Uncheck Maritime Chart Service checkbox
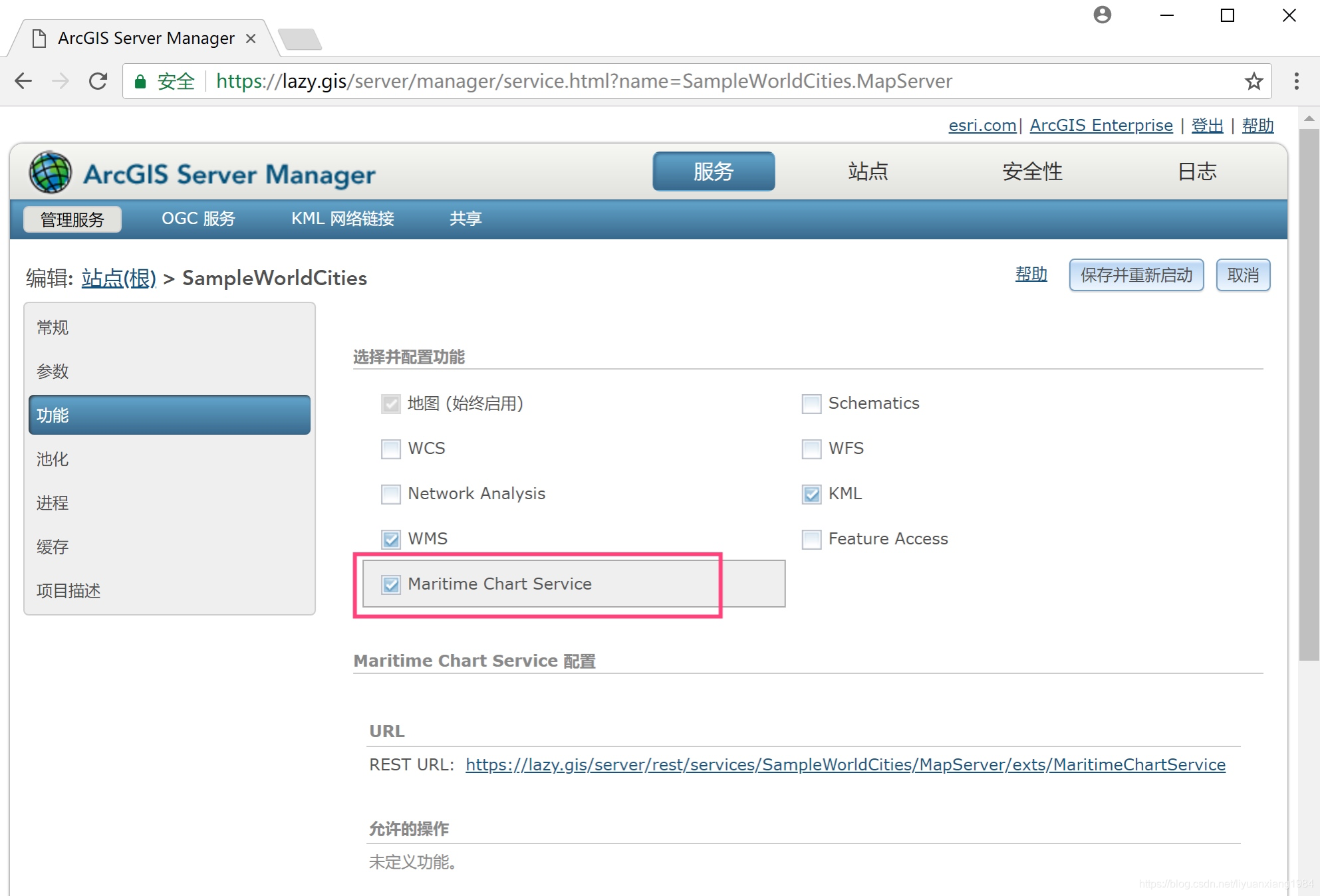The width and height of the screenshot is (1320, 896). pyautogui.click(x=391, y=584)
